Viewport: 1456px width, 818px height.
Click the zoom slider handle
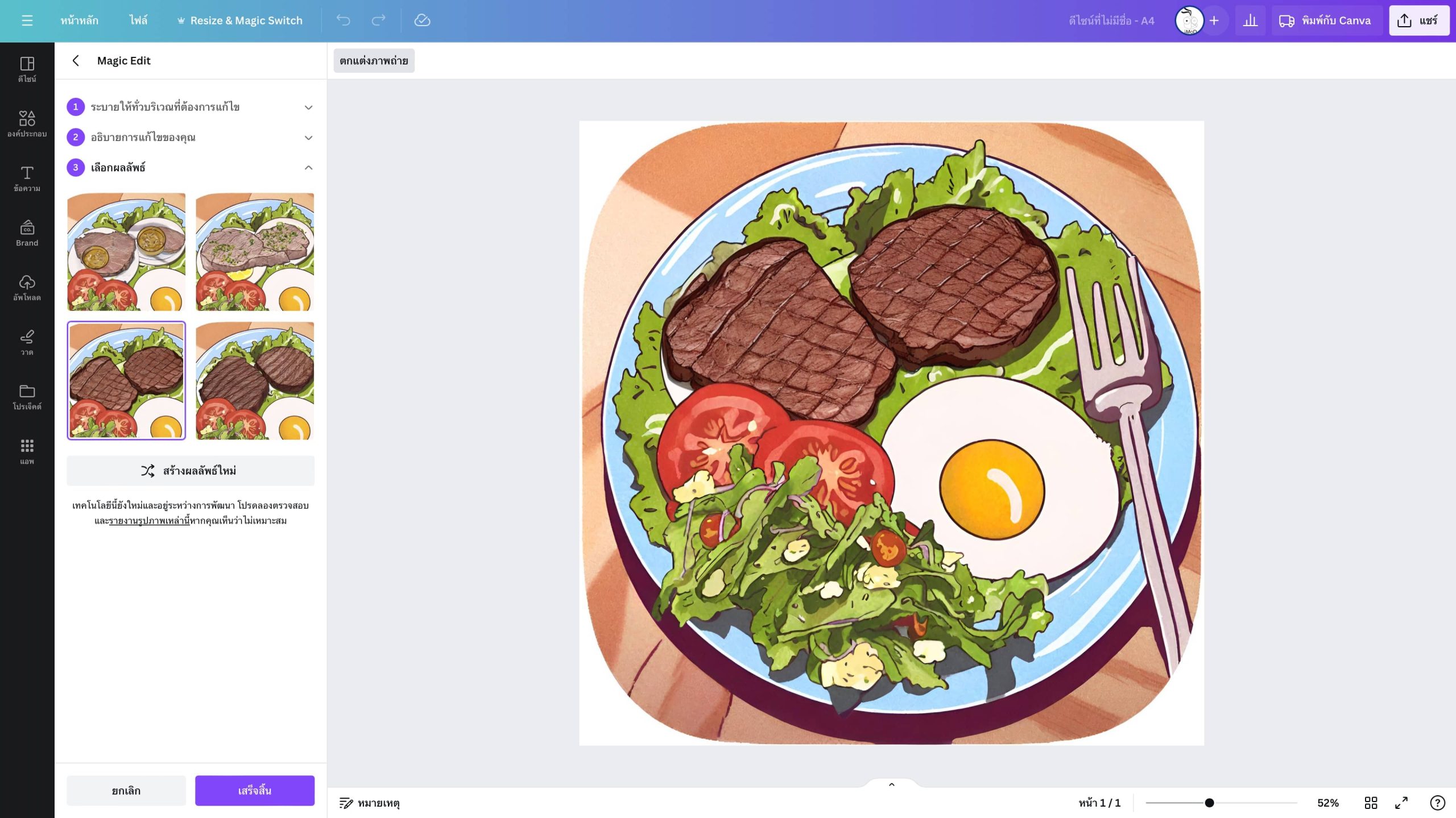(x=1209, y=803)
